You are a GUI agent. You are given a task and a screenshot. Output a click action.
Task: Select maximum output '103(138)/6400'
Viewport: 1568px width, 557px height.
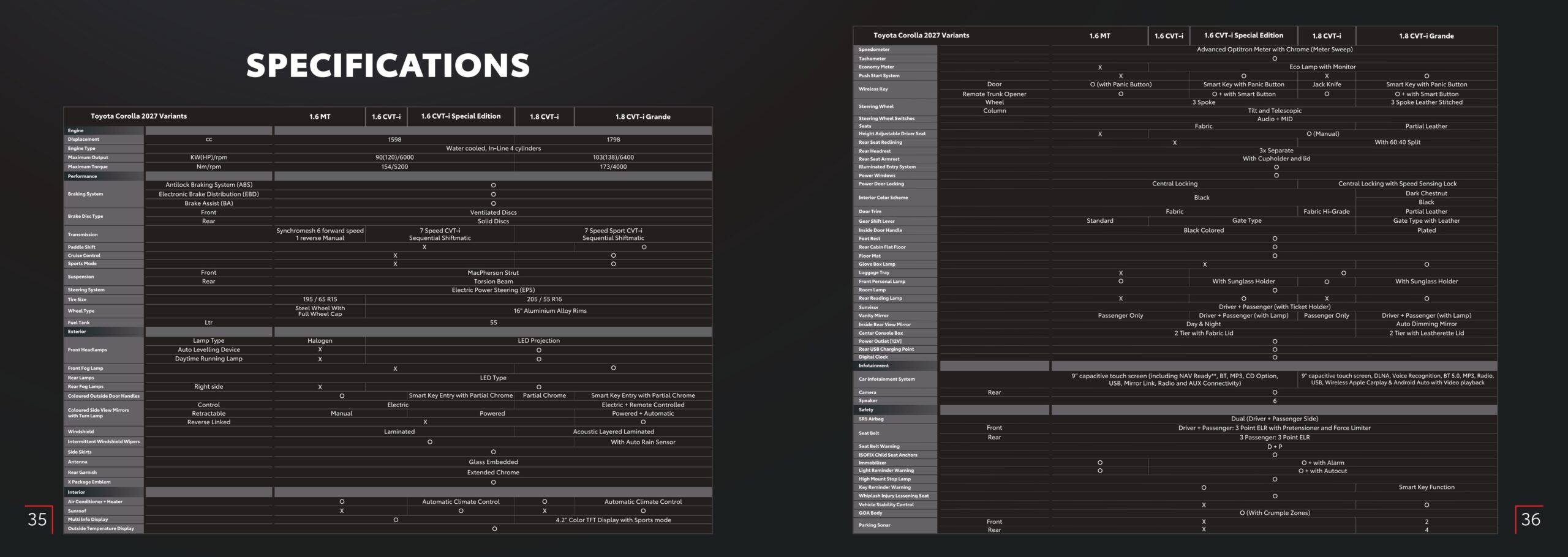(613, 157)
